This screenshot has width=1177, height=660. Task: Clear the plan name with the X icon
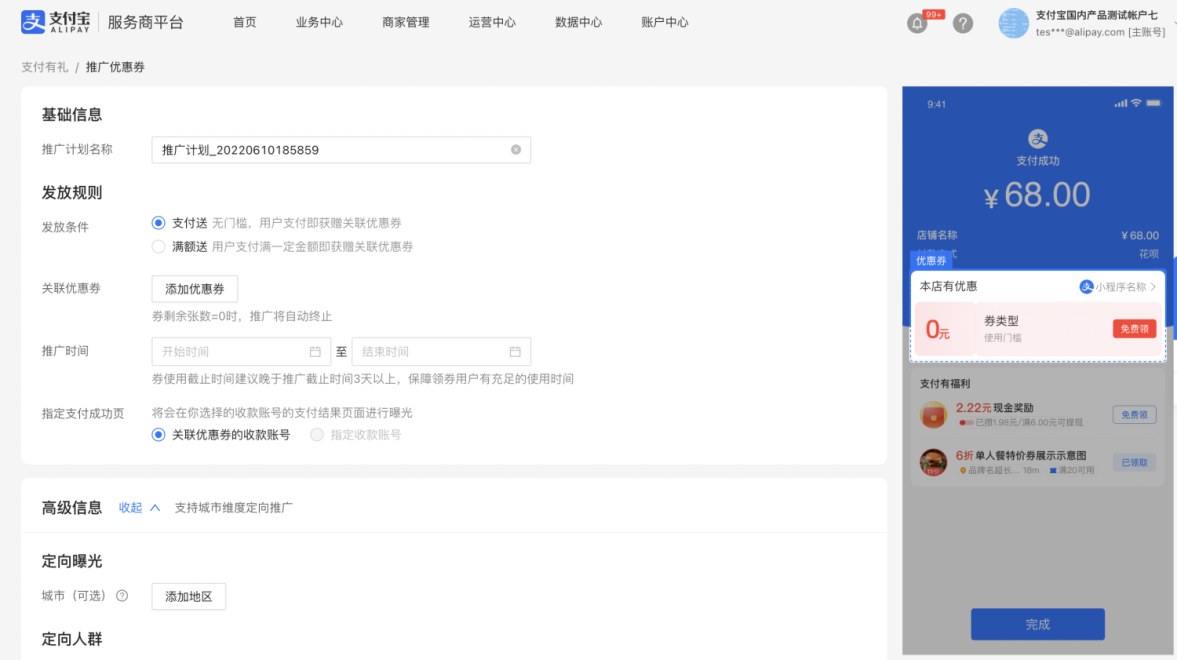(x=516, y=149)
